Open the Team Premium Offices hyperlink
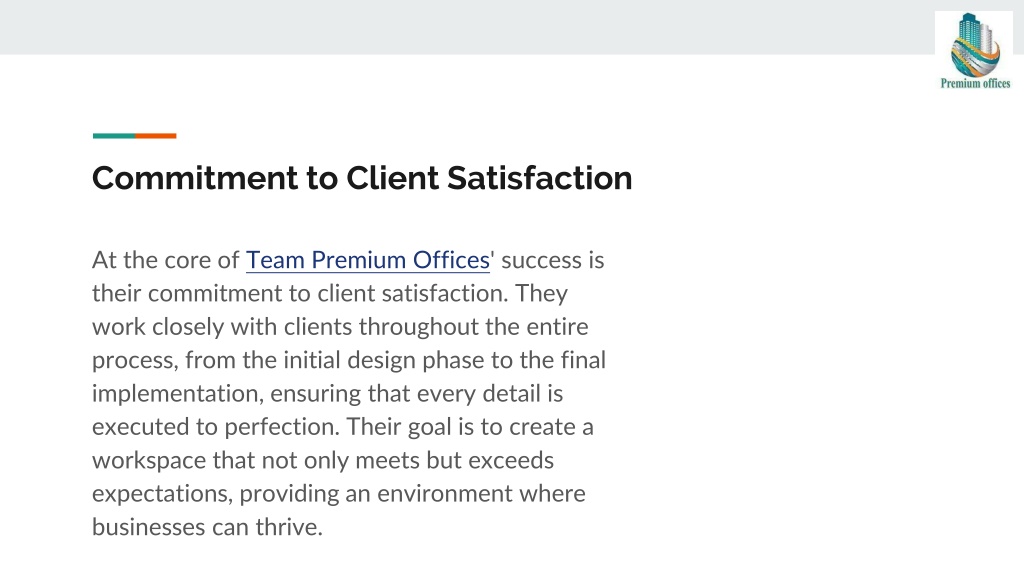This screenshot has height=576, width=1024. [368, 260]
